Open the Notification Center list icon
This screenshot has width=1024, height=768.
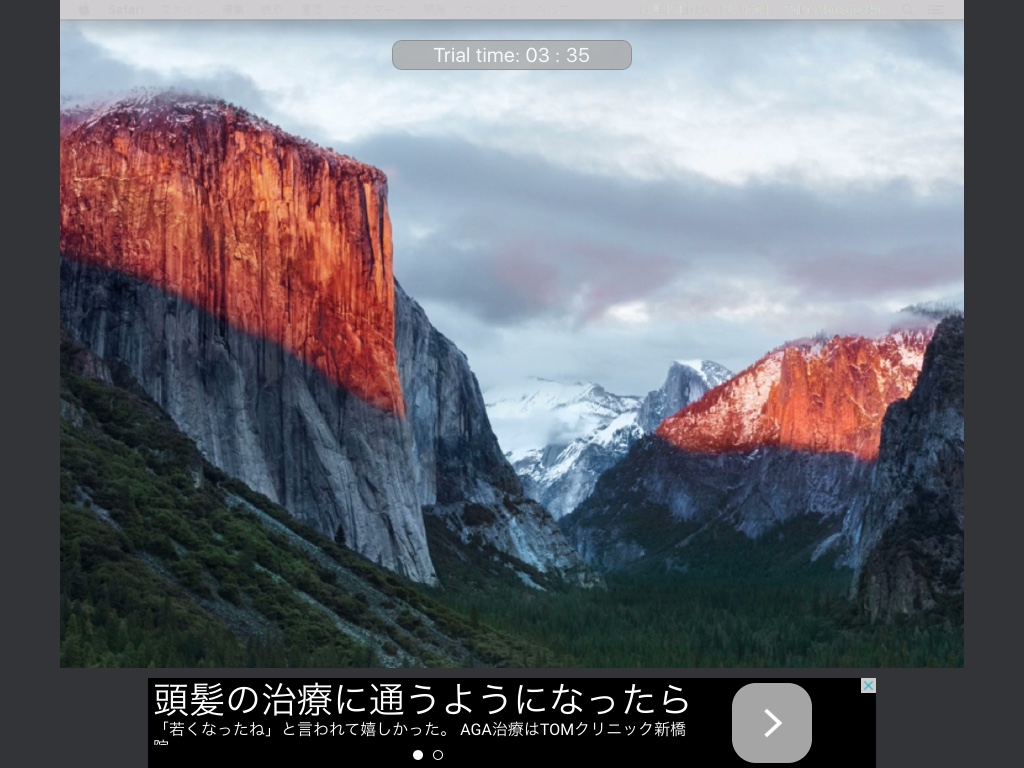pos(936,9)
